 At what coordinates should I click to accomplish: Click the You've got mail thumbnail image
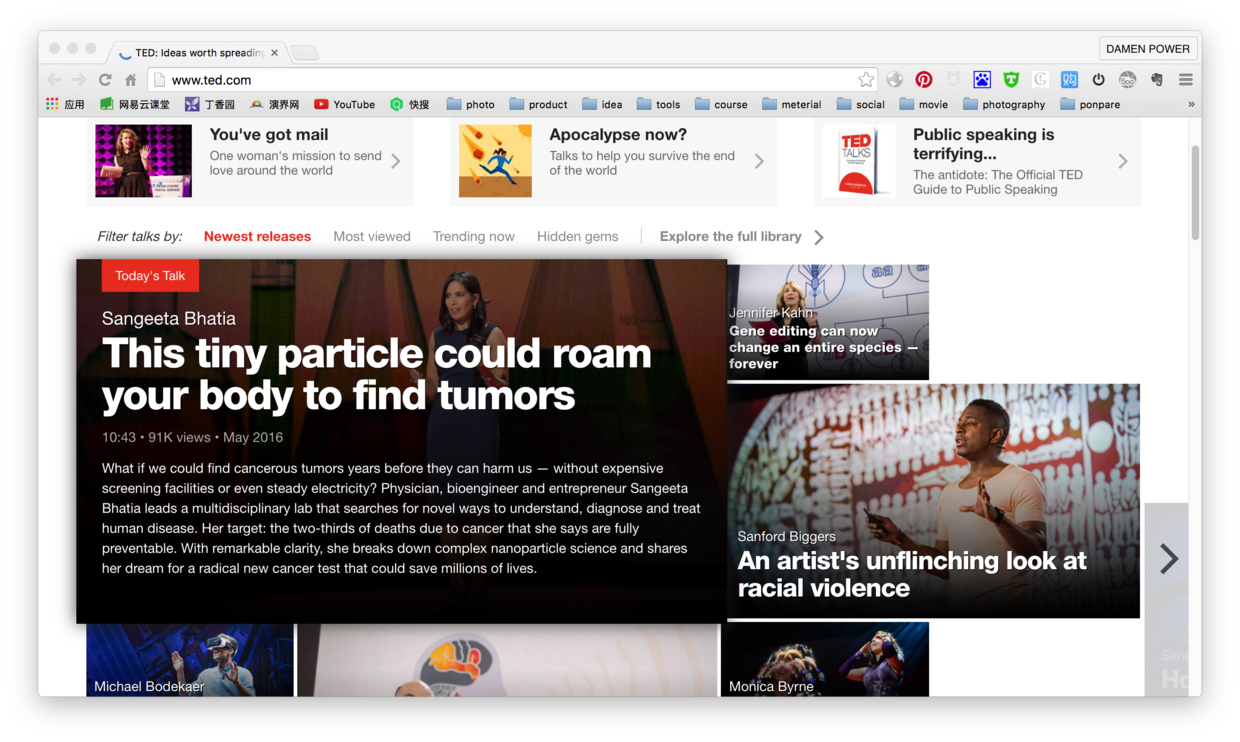[143, 161]
